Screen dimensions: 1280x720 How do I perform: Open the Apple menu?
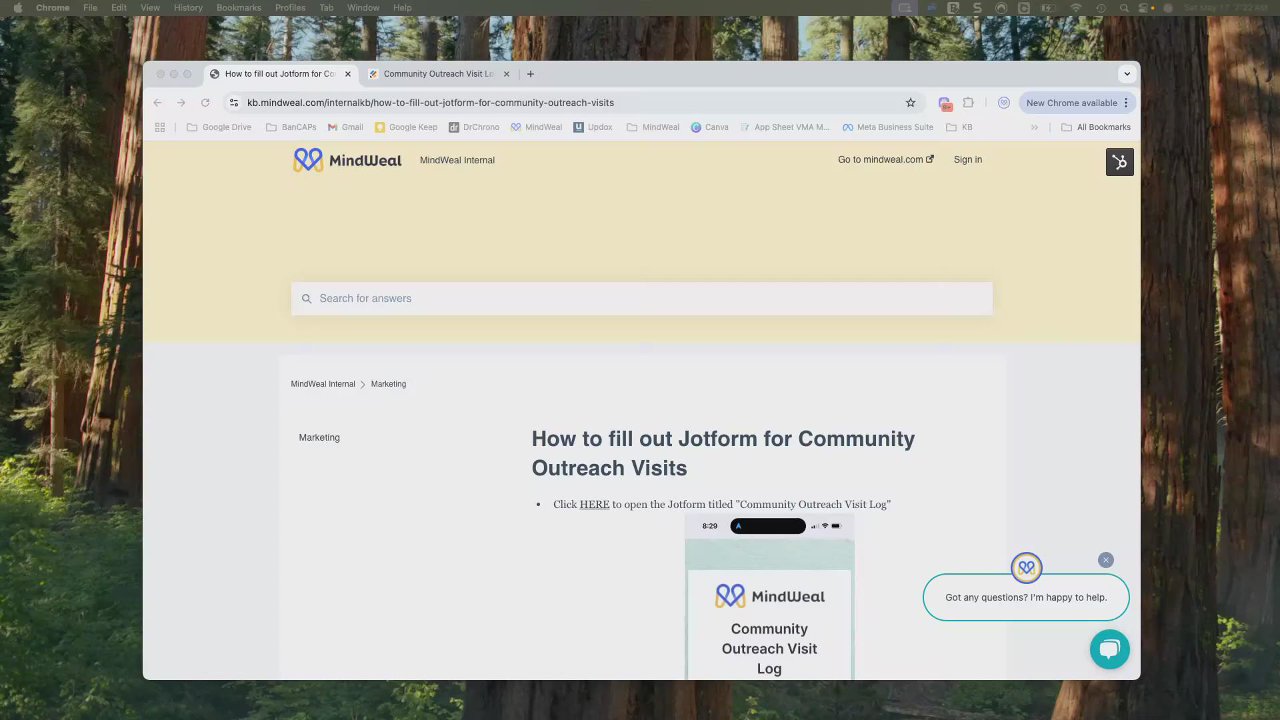(x=17, y=8)
